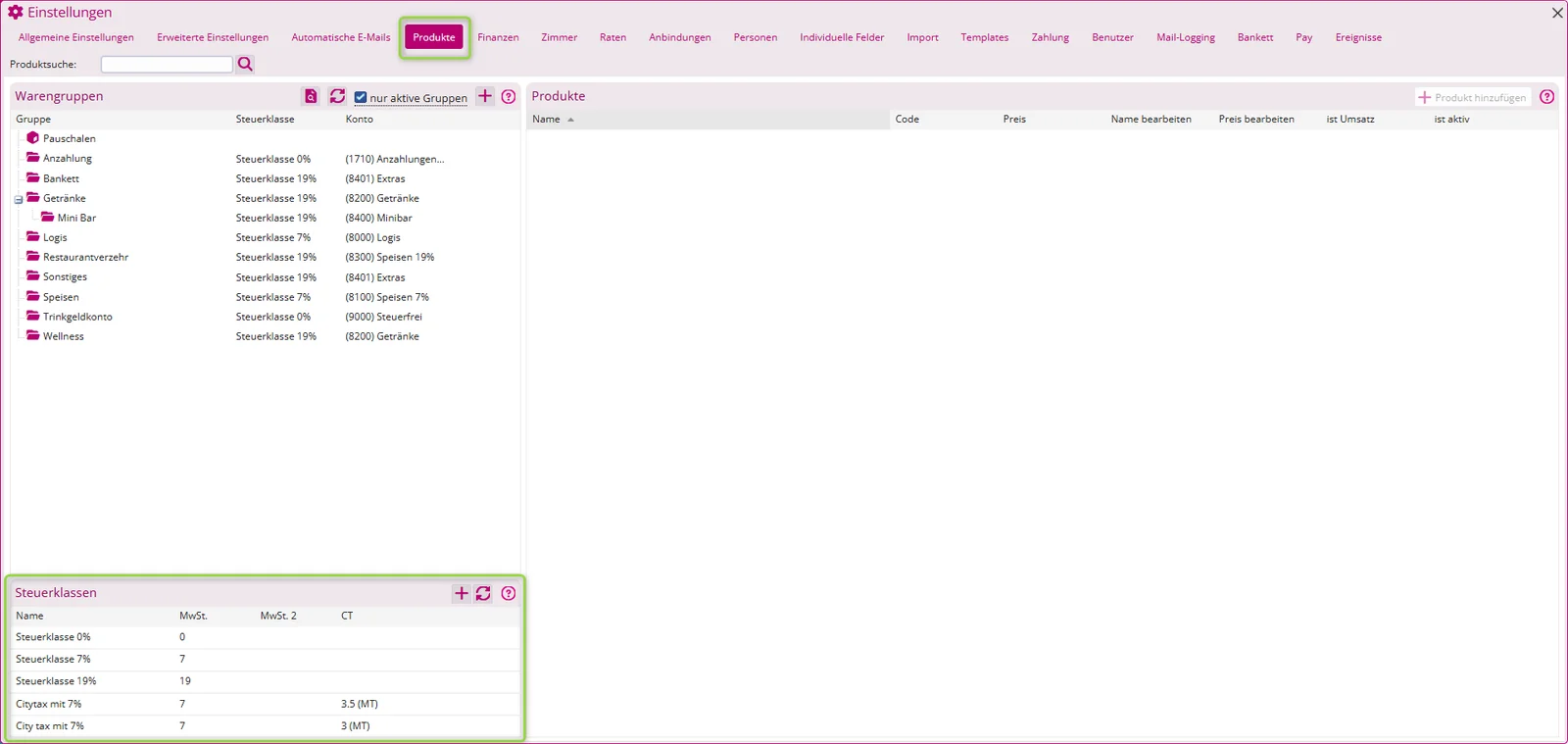Switch to the Zimmer tab
This screenshot has width=1568, height=744.
pyautogui.click(x=560, y=37)
